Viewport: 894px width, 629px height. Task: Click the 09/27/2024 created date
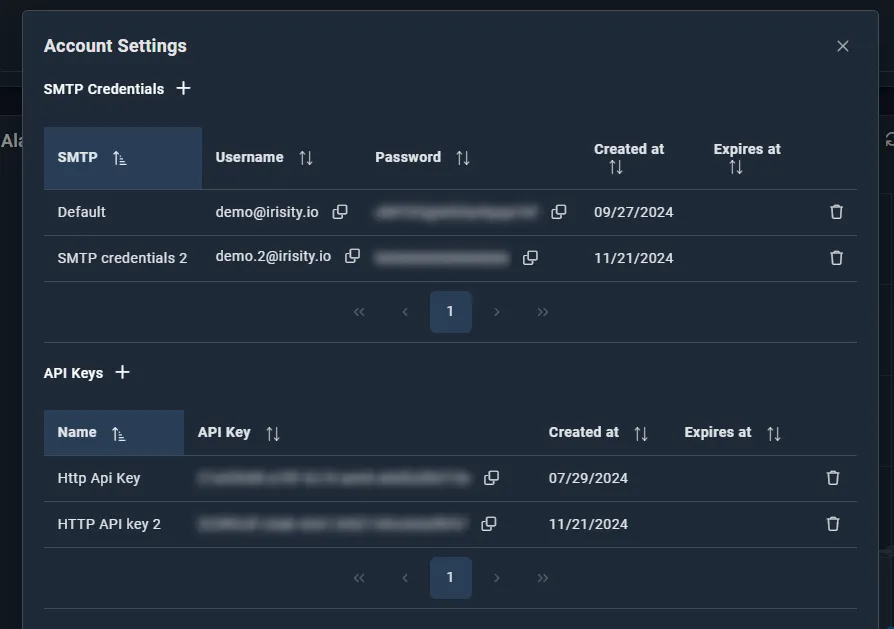pyautogui.click(x=633, y=212)
